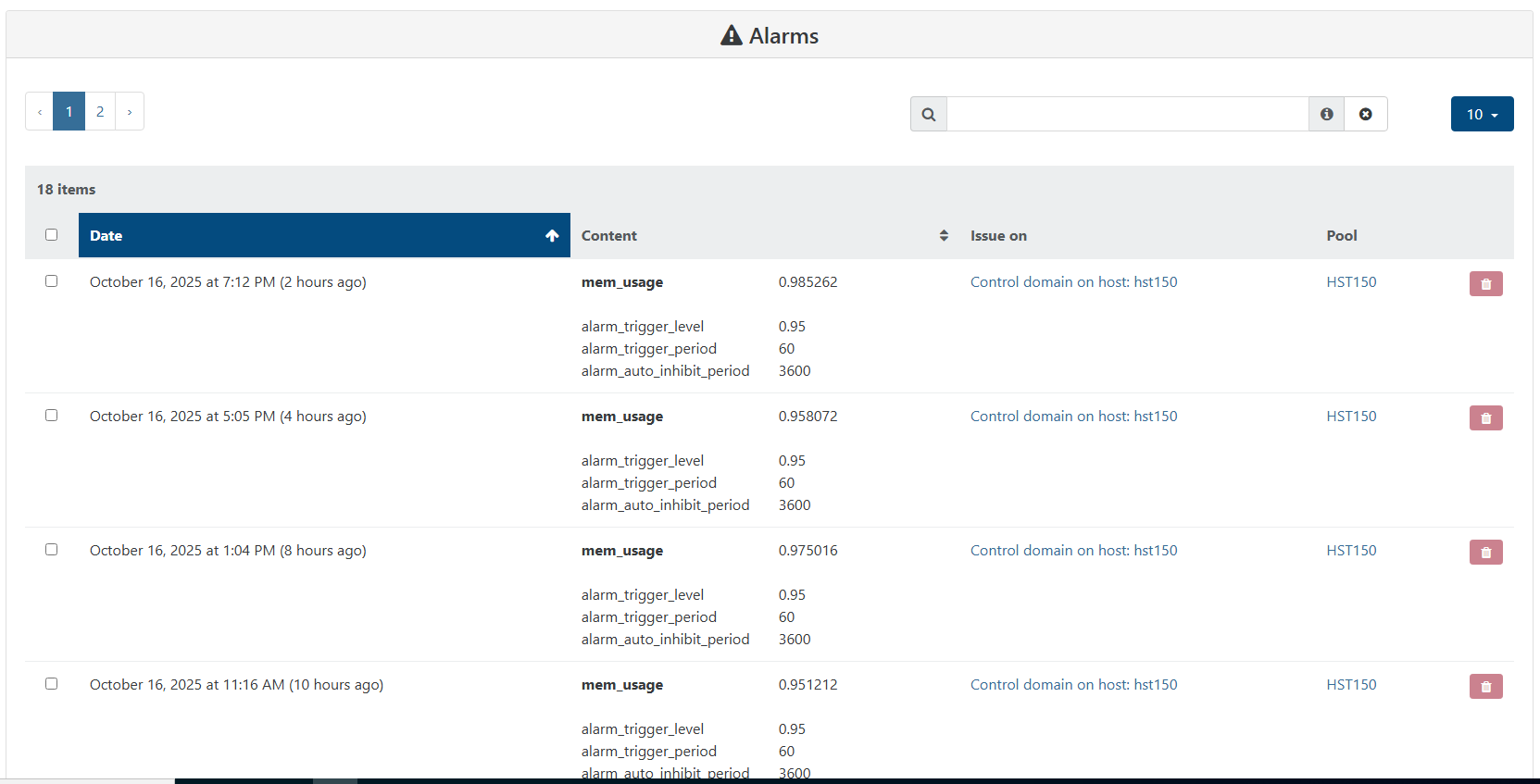Open the 10 items-per-page dropdown
The image size is (1540, 784).
(x=1482, y=115)
